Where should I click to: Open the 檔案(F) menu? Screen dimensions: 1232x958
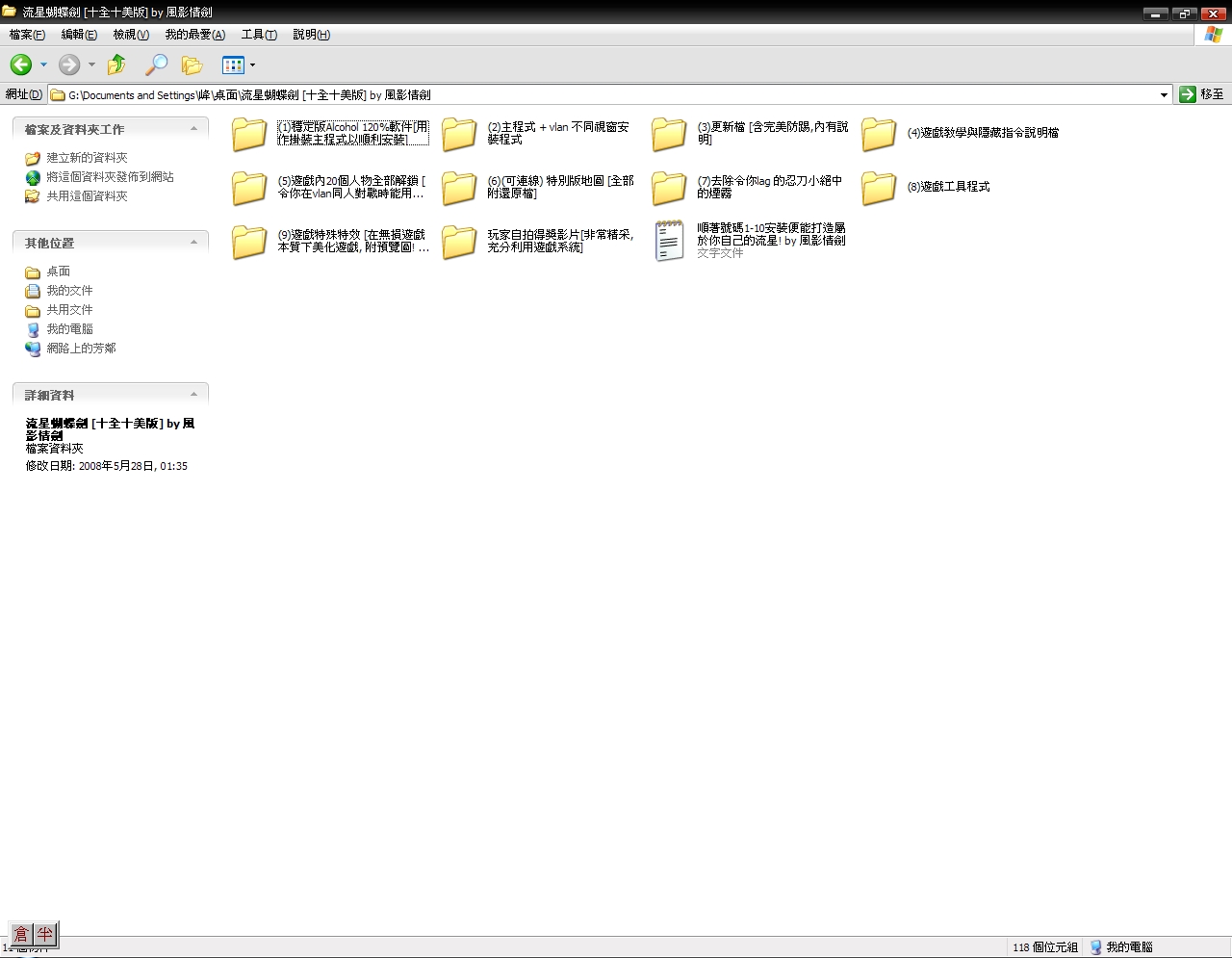click(x=27, y=35)
